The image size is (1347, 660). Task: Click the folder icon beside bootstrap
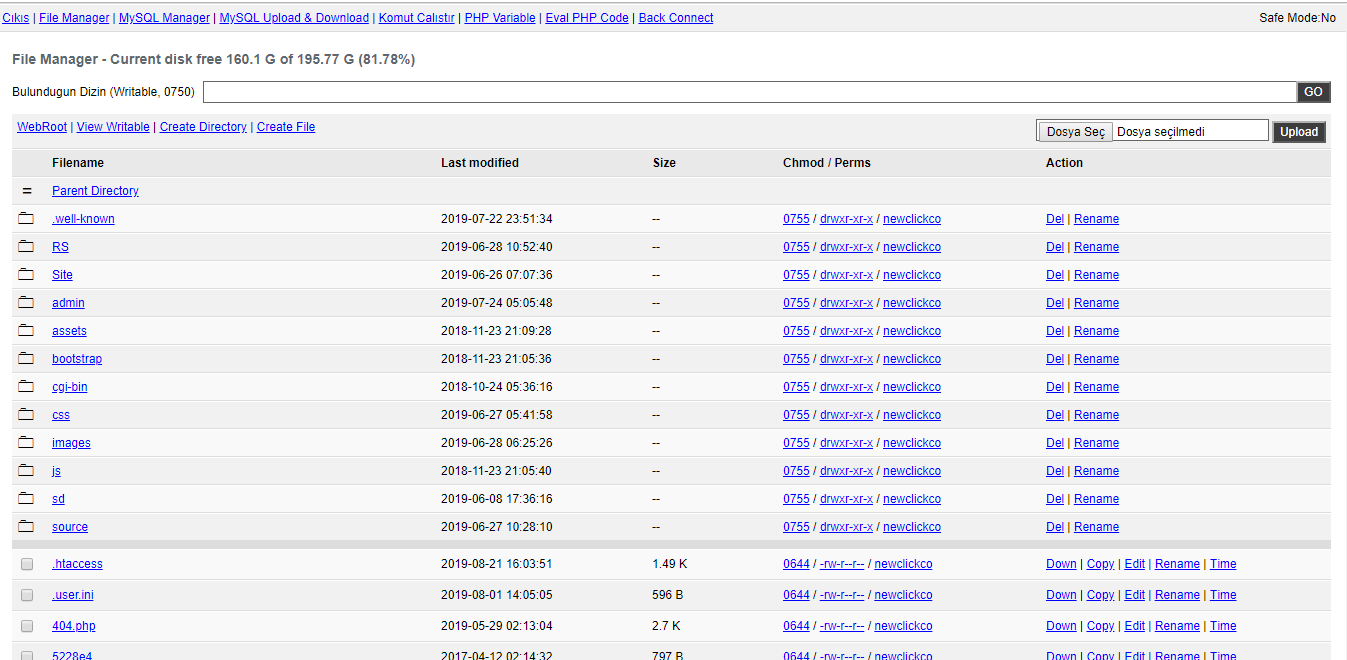pos(26,359)
